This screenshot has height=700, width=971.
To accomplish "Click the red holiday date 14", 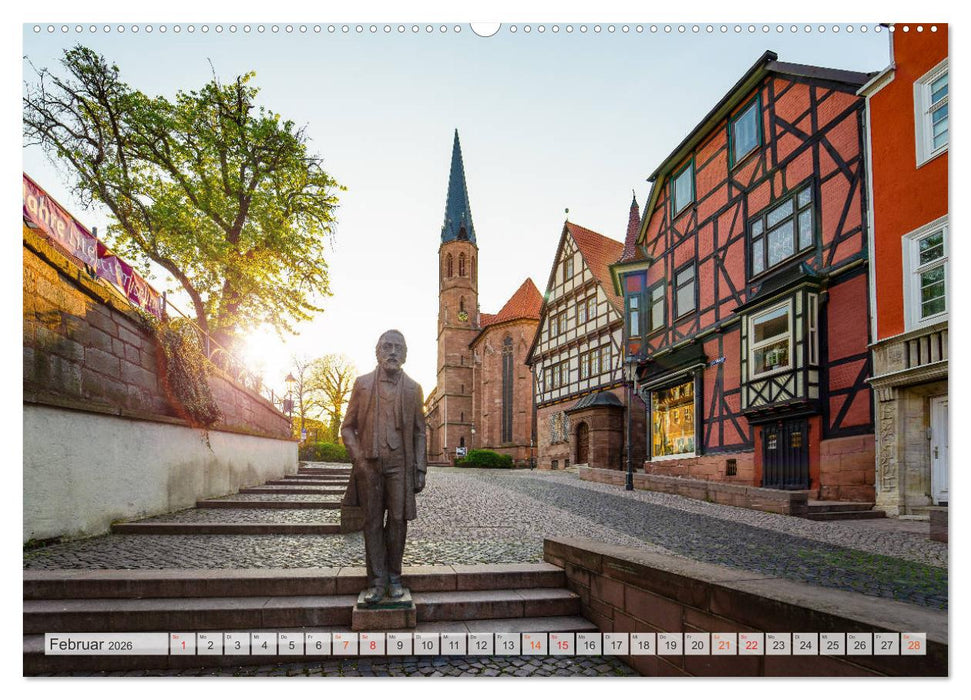I will tap(535, 645).
